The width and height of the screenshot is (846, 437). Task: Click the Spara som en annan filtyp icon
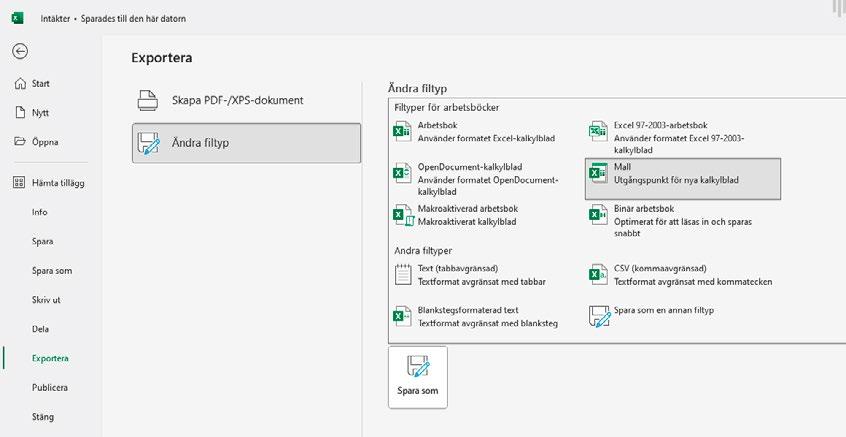(599, 317)
